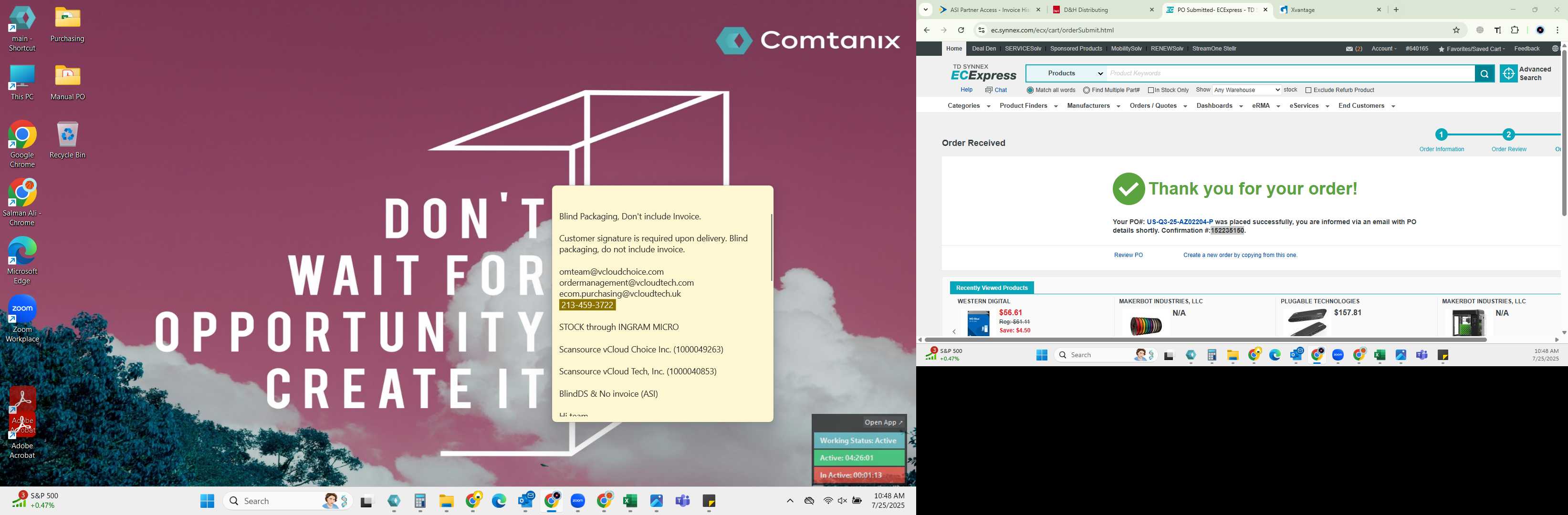Click Create a new order by copying link
This screenshot has height=515, width=1568.
tap(1240, 256)
